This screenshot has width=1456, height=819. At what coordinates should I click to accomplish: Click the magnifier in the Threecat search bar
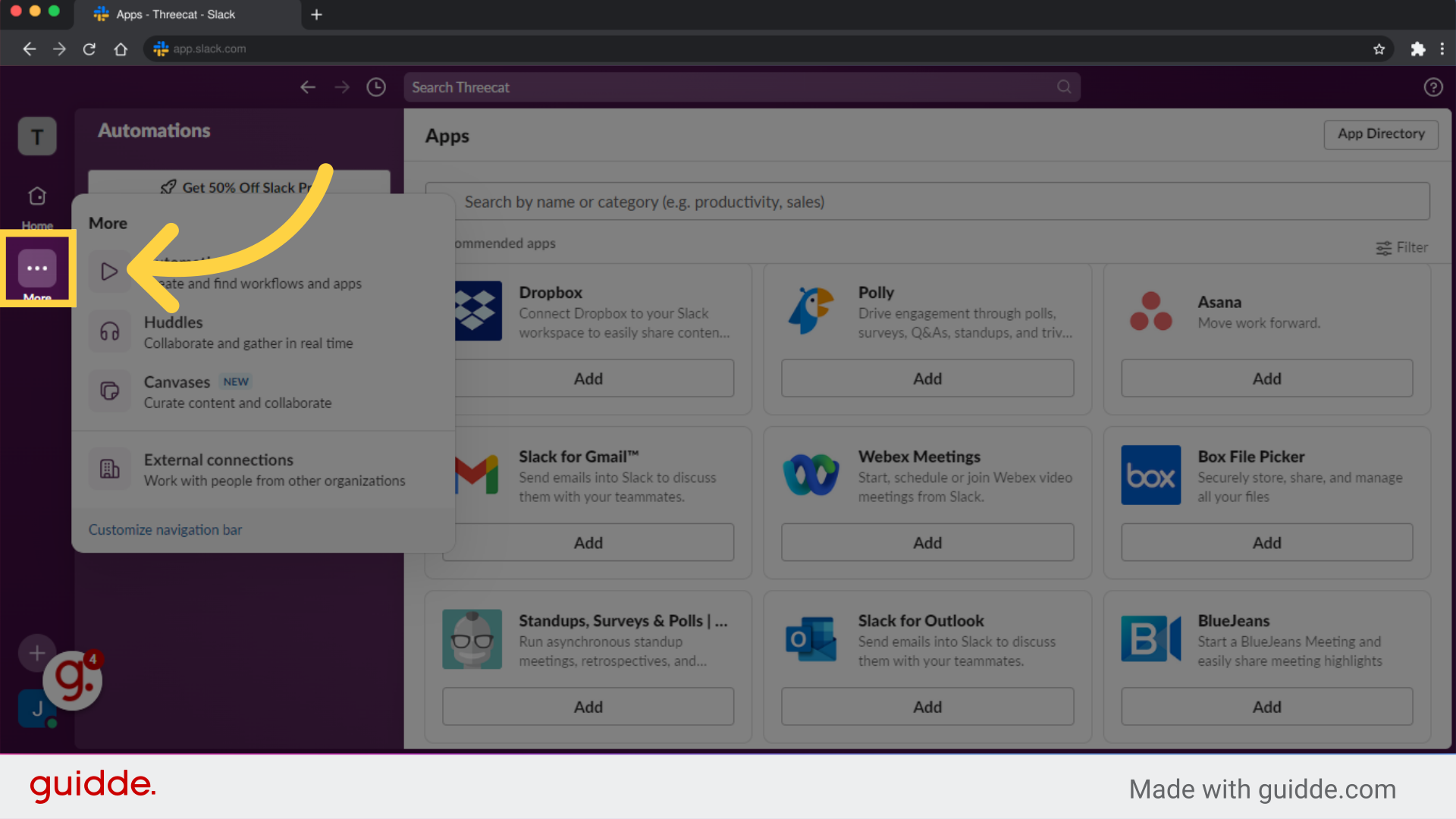click(1063, 86)
